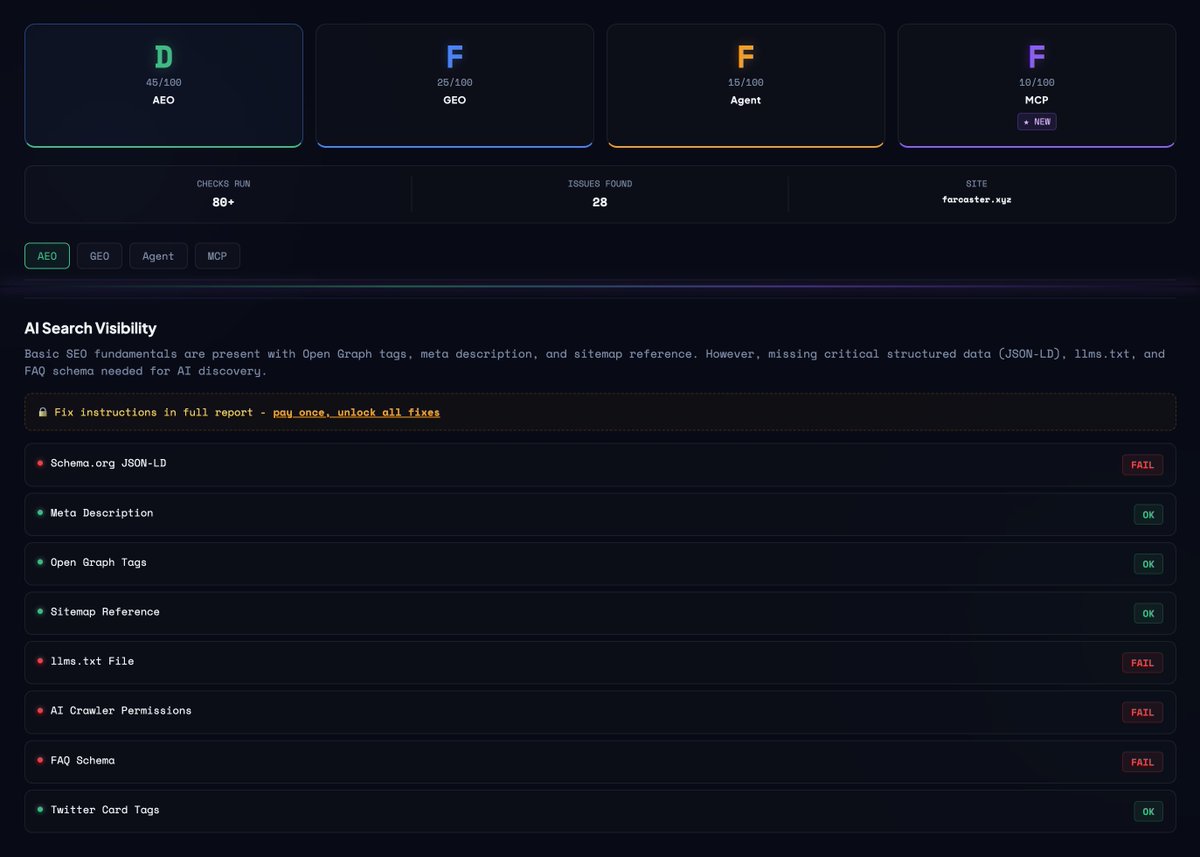The image size is (1200, 857).
Task: Open the MCP score card
Action: coord(1037,86)
